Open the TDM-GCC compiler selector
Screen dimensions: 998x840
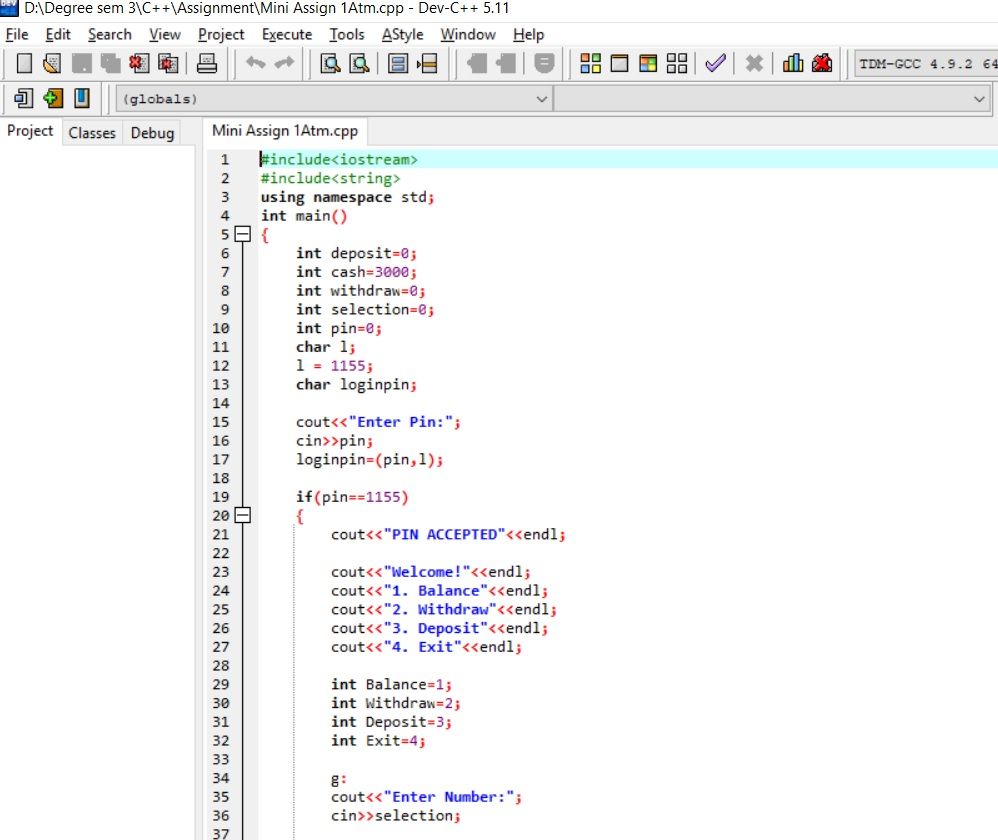point(922,63)
